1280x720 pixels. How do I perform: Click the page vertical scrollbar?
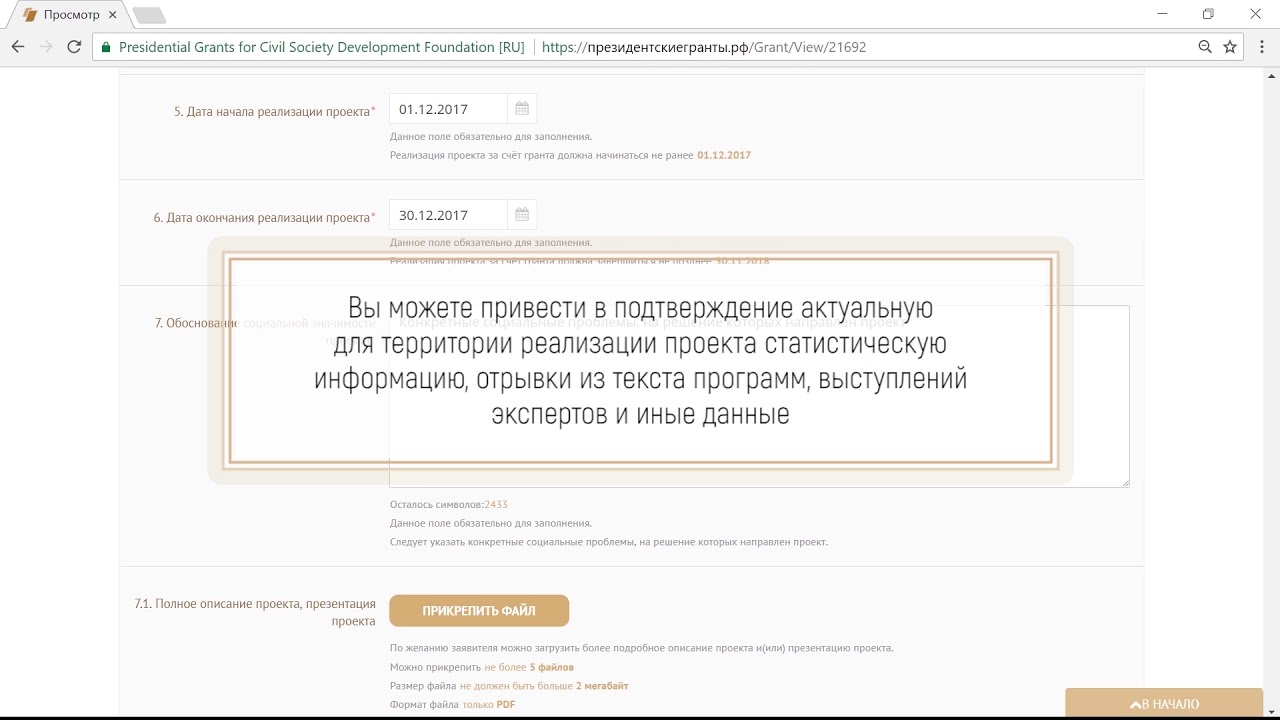[1272, 394]
